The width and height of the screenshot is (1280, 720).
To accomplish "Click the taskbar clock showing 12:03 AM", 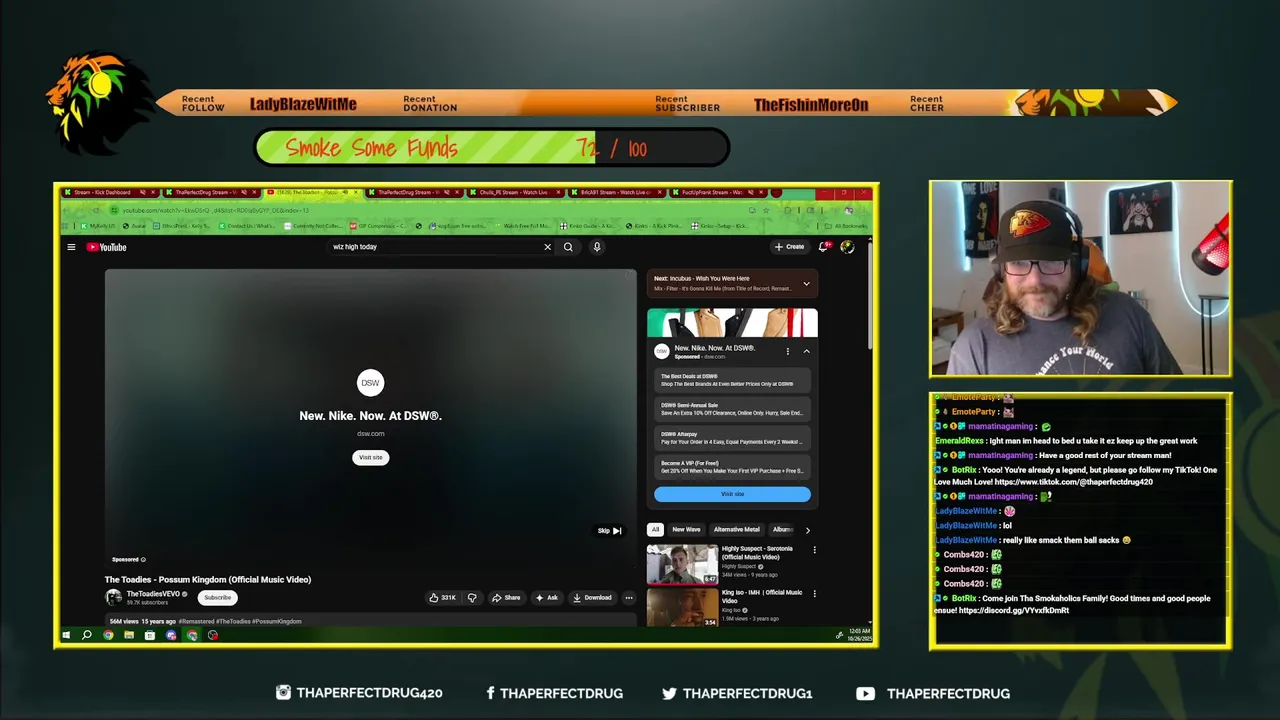I will click(x=860, y=635).
